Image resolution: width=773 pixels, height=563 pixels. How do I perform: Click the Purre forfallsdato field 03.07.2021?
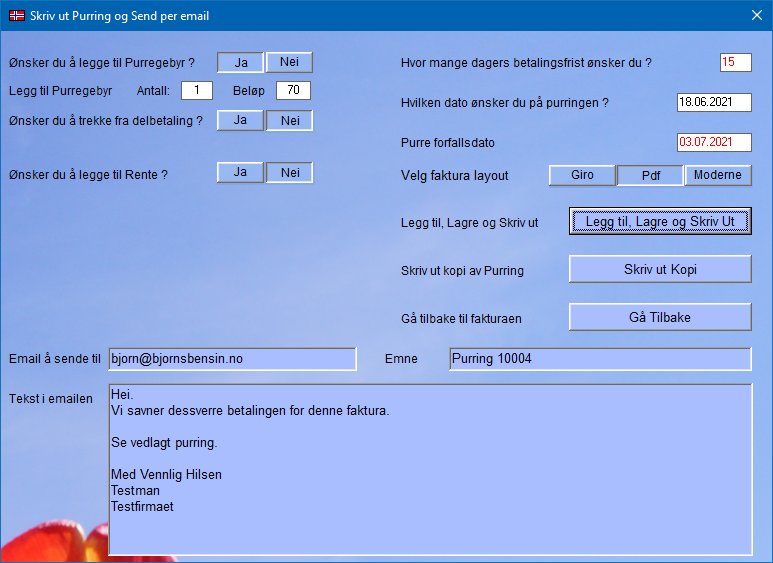pyautogui.click(x=714, y=142)
